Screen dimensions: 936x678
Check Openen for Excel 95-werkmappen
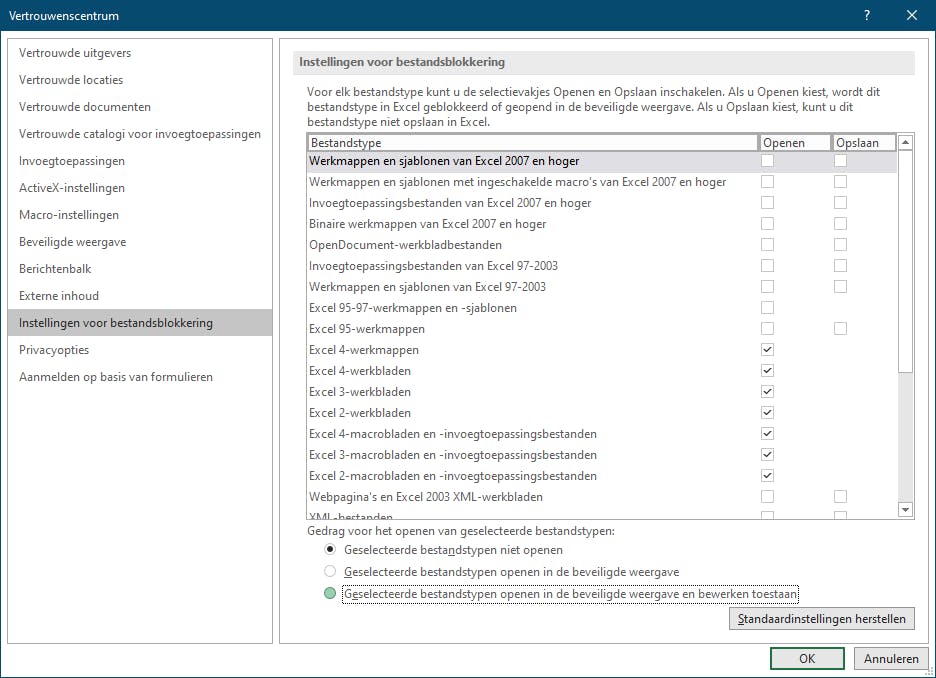point(767,329)
